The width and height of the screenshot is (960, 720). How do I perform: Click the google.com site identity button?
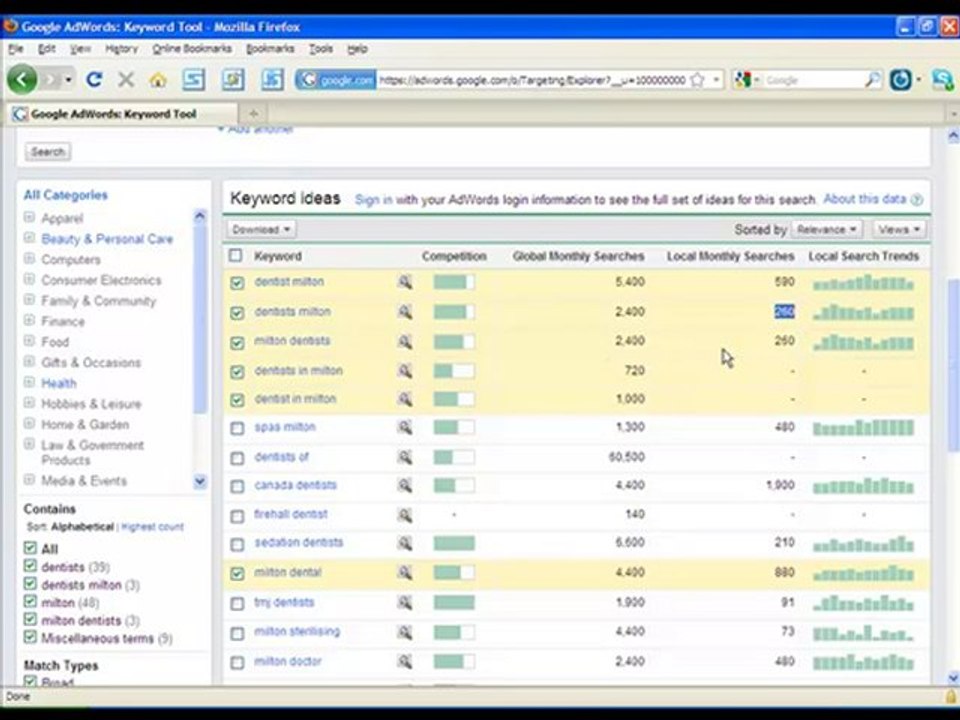point(336,80)
